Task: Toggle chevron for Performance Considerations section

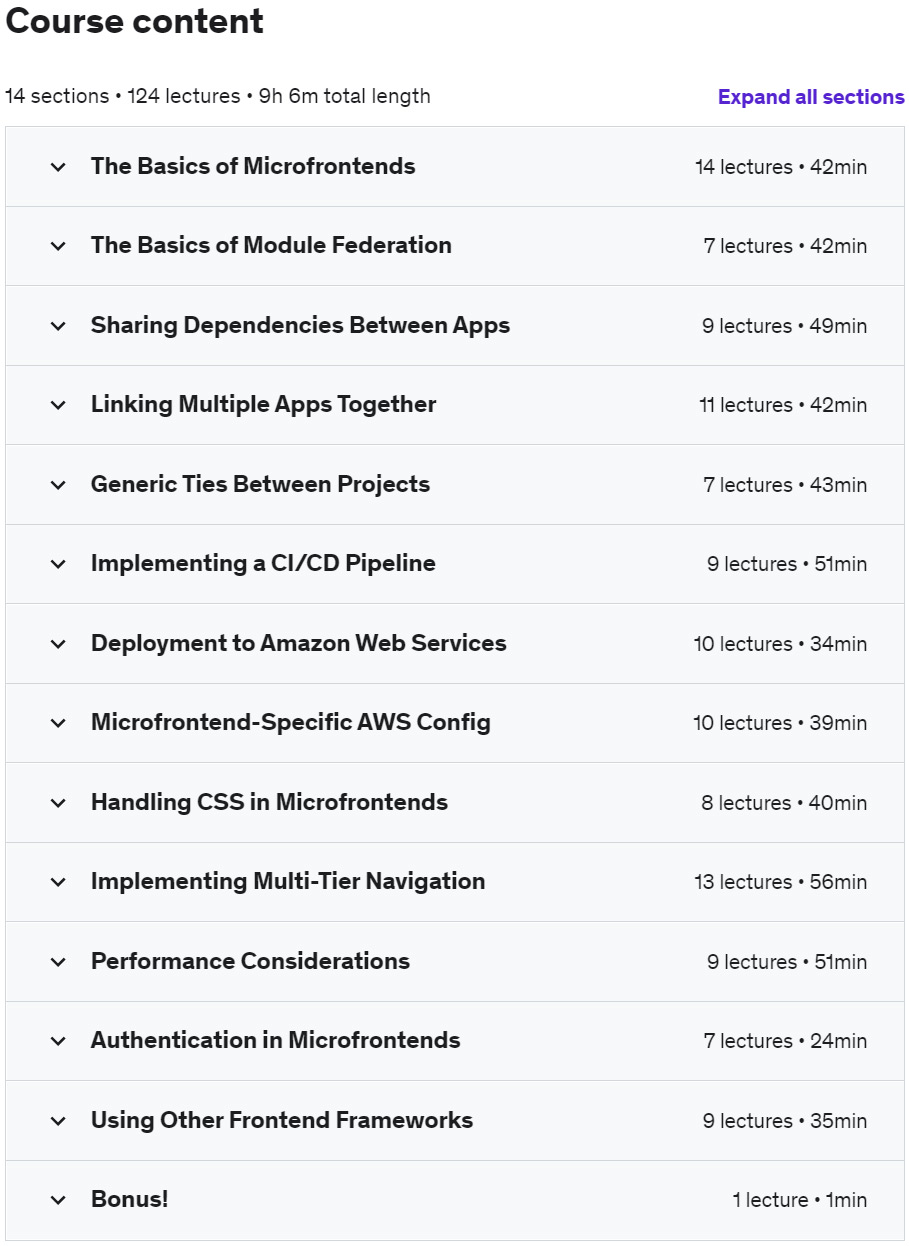Action: [58, 962]
